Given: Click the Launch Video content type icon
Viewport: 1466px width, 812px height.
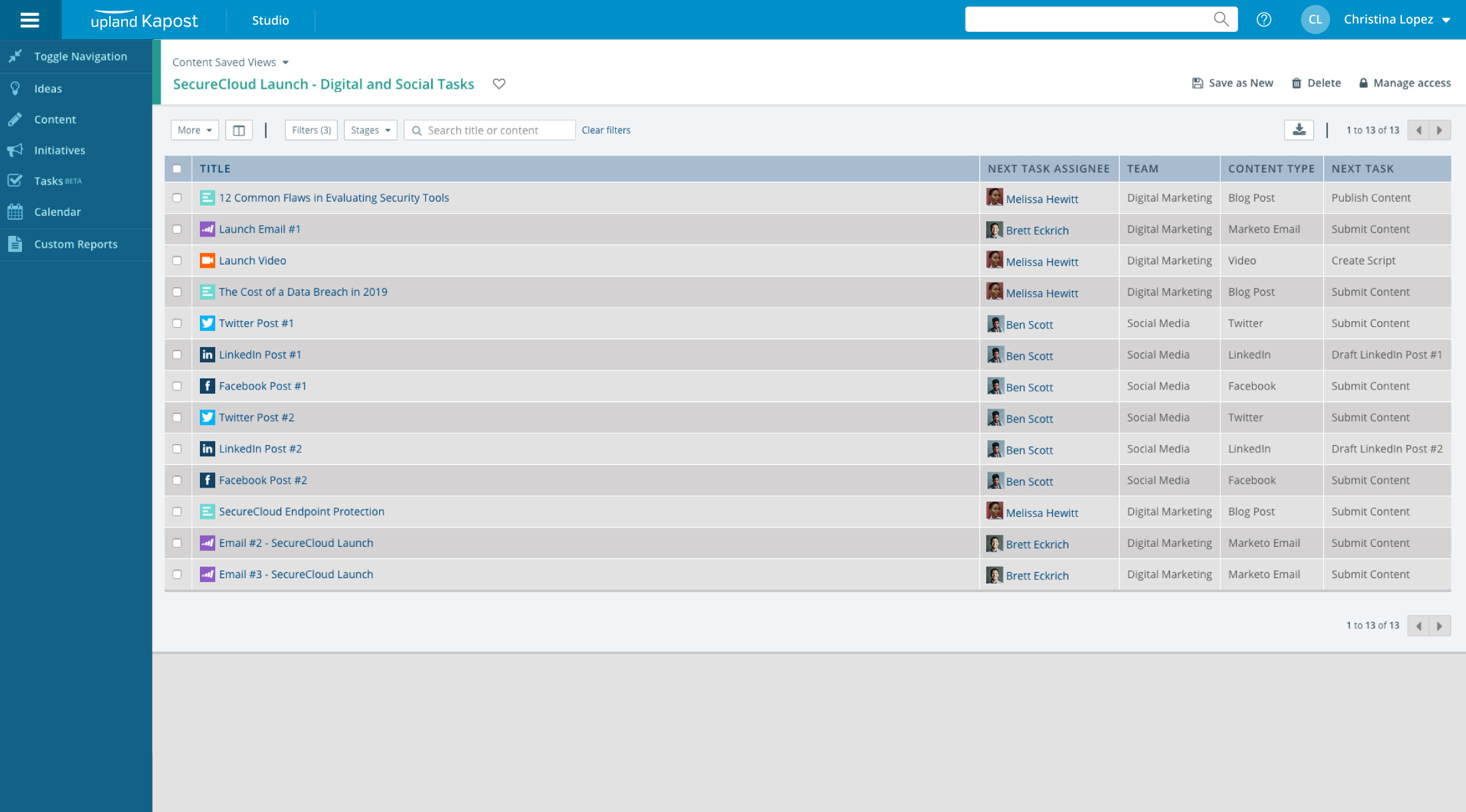Looking at the screenshot, I should coord(207,260).
